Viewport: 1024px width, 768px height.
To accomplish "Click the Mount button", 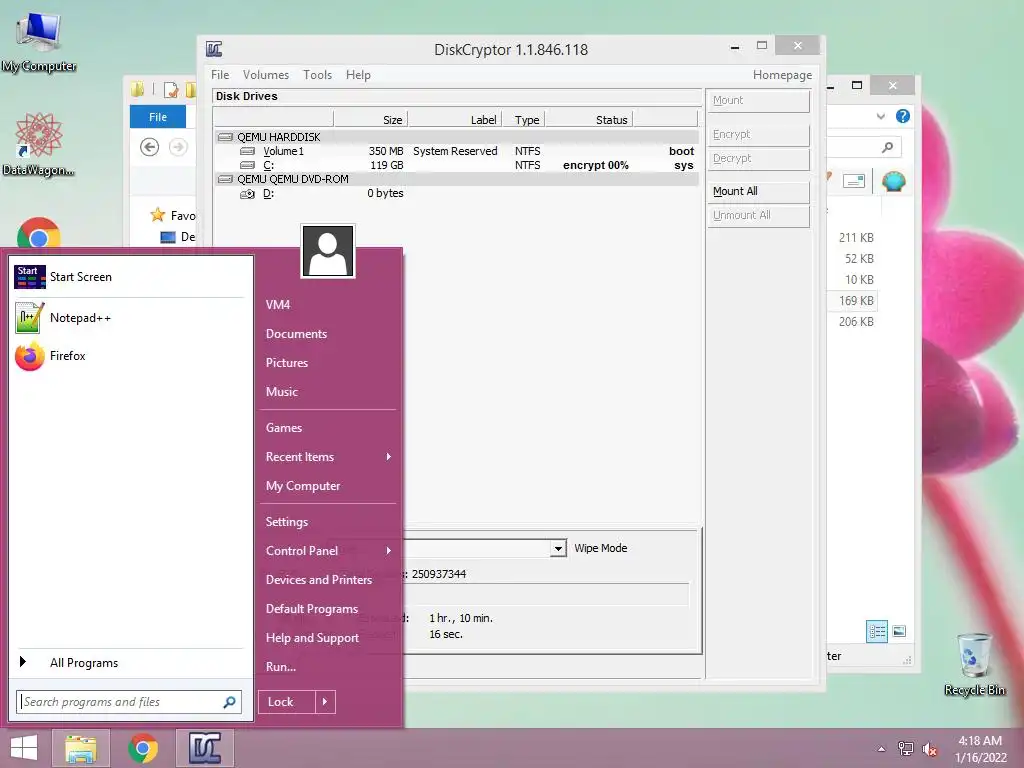I will tap(758, 101).
